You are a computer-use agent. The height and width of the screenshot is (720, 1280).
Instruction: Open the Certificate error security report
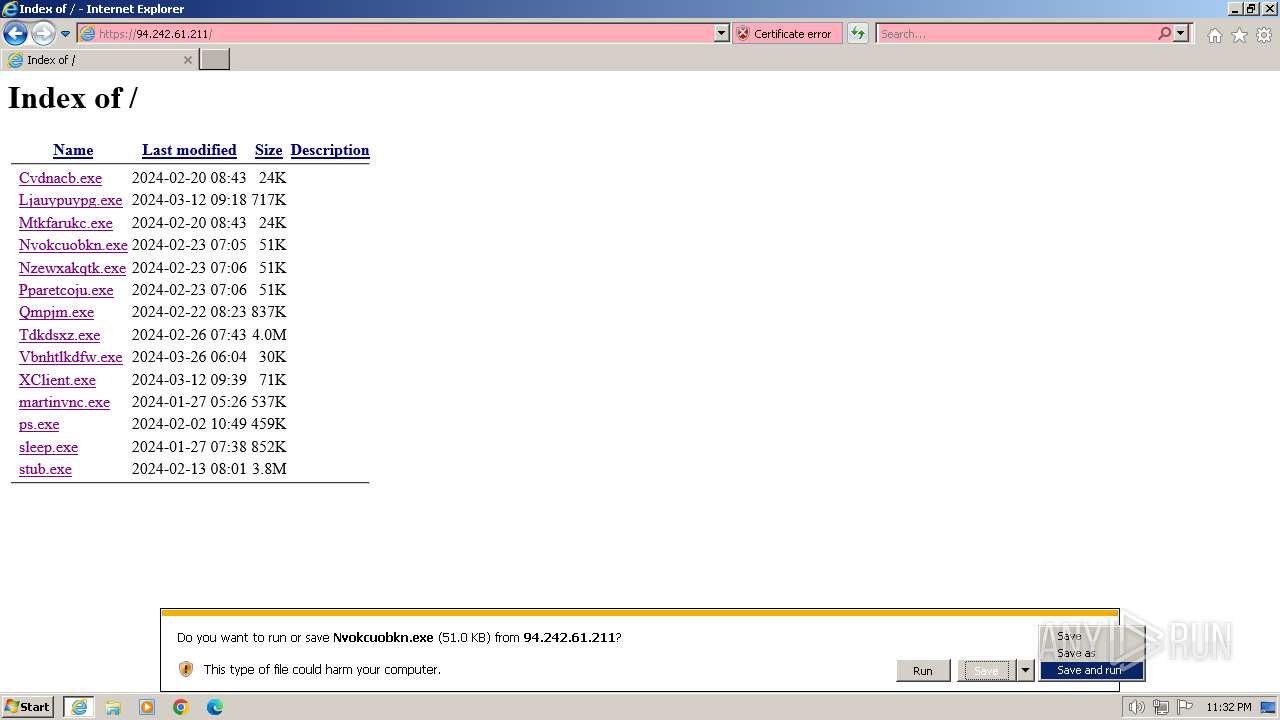pyautogui.click(x=787, y=33)
